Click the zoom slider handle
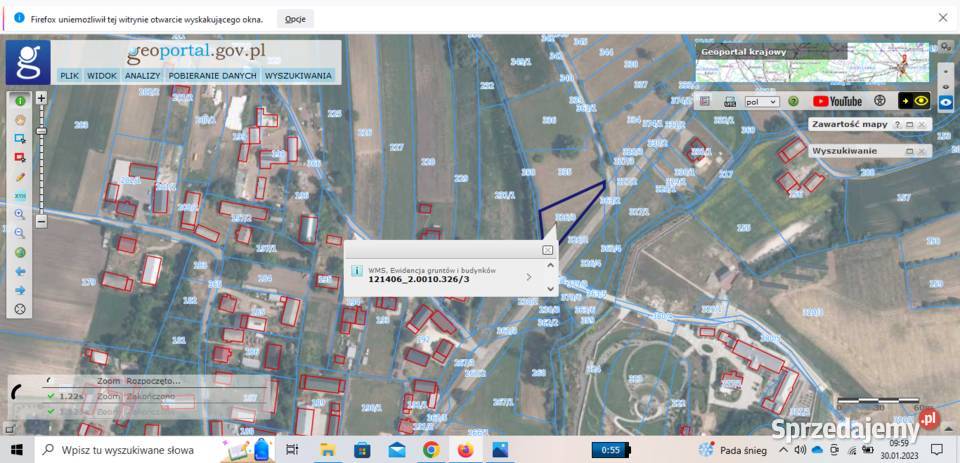 41,131
